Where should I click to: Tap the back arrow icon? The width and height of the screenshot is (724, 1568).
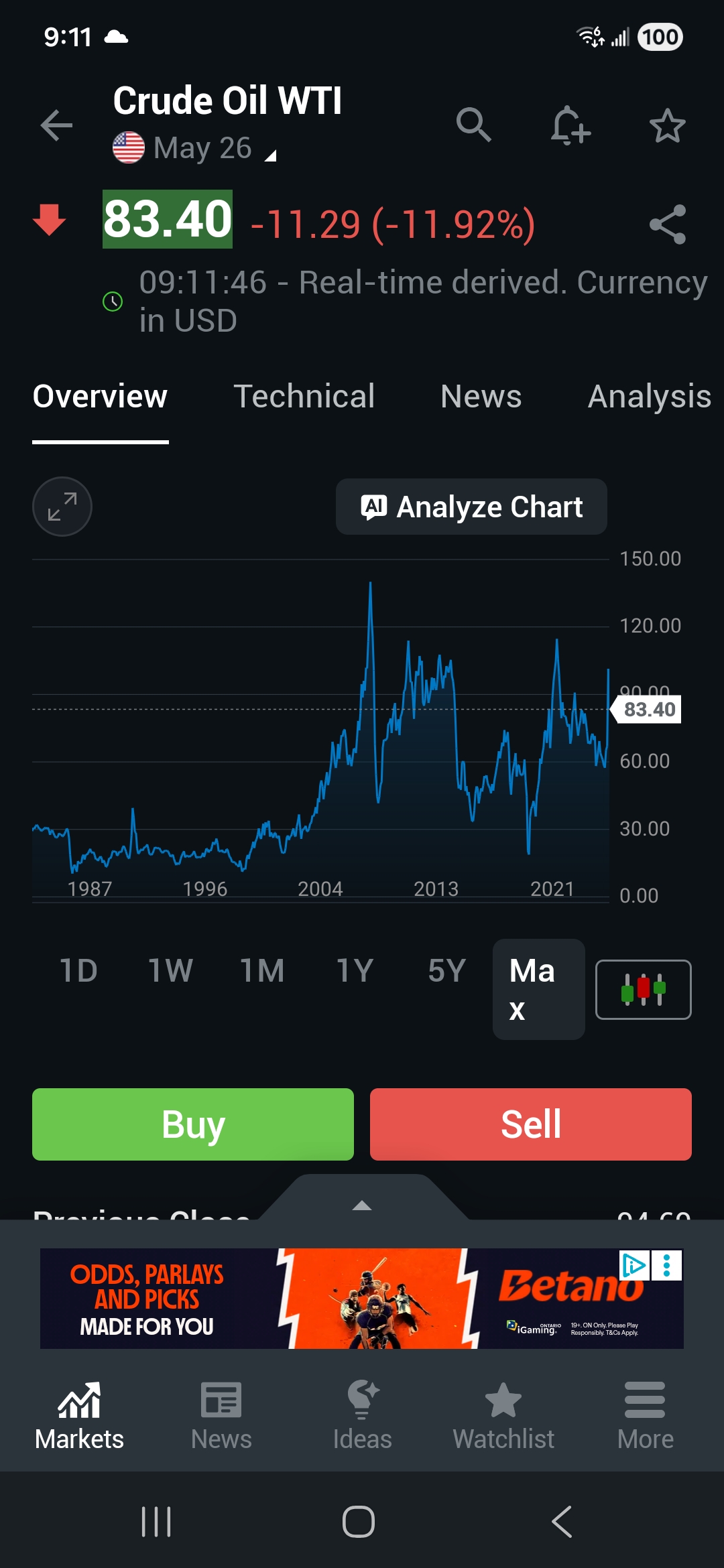(x=56, y=125)
